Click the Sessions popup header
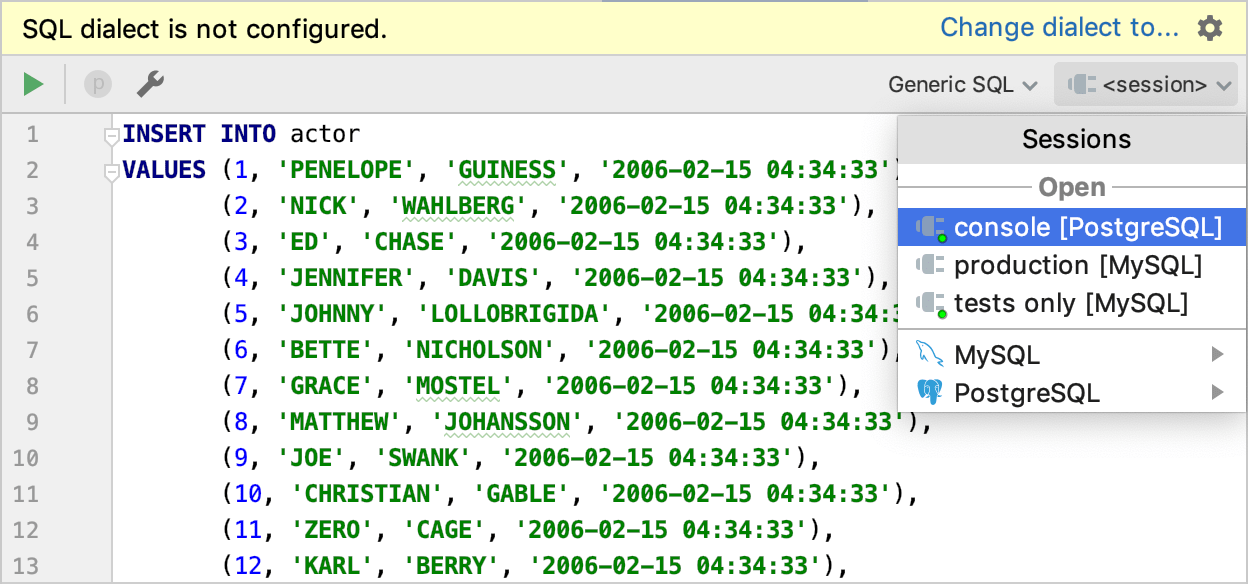Viewport: 1248px width, 584px height. tap(1072, 140)
